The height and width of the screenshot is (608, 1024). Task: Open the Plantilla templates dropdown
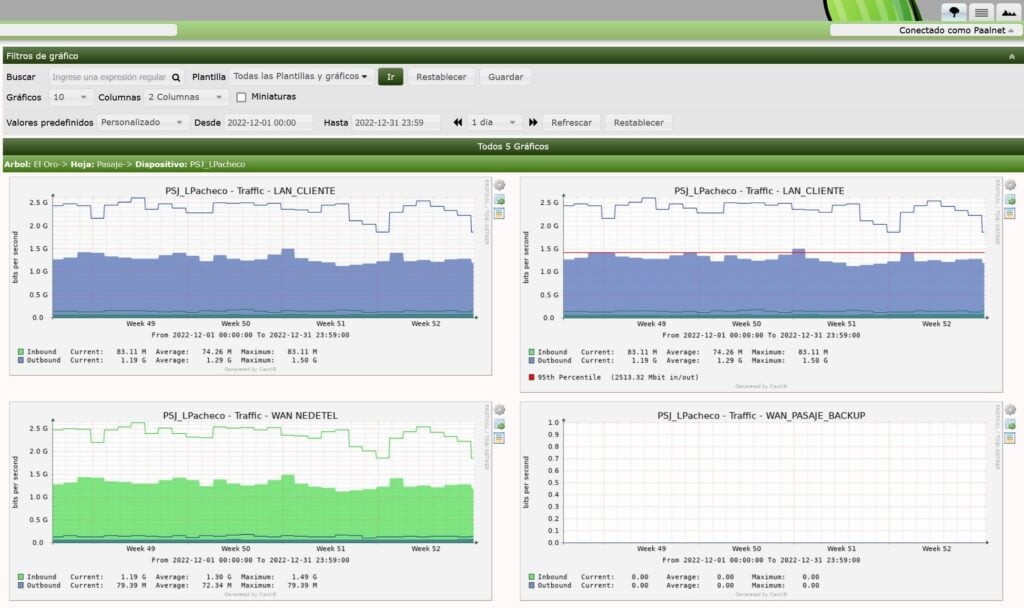pos(300,77)
